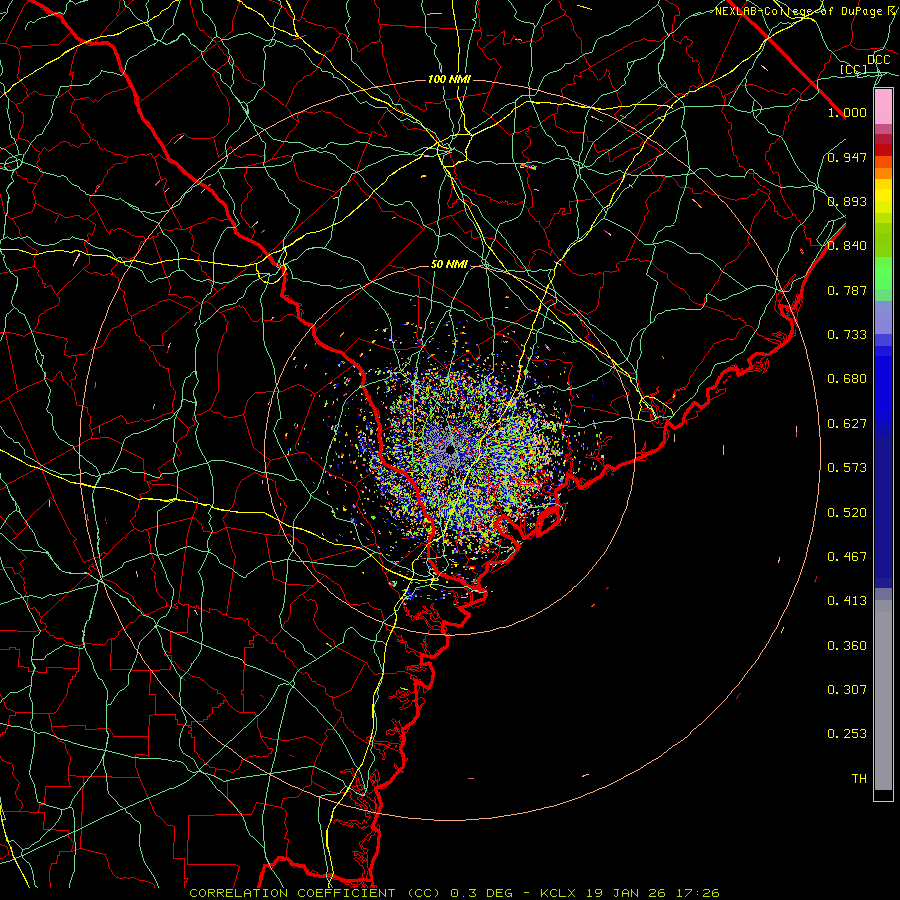Screen dimensions: 900x900
Task: Pick the bright green color bar segment
Action: pyautogui.click(x=883, y=273)
